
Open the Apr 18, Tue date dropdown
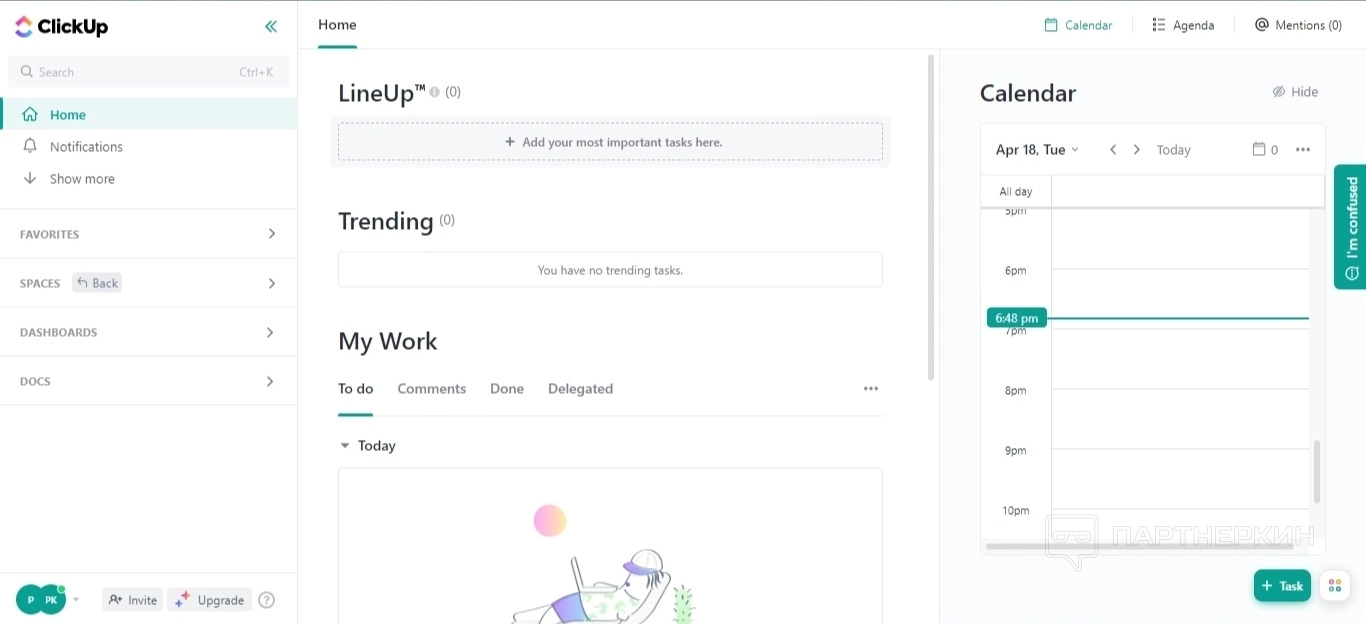(1037, 150)
